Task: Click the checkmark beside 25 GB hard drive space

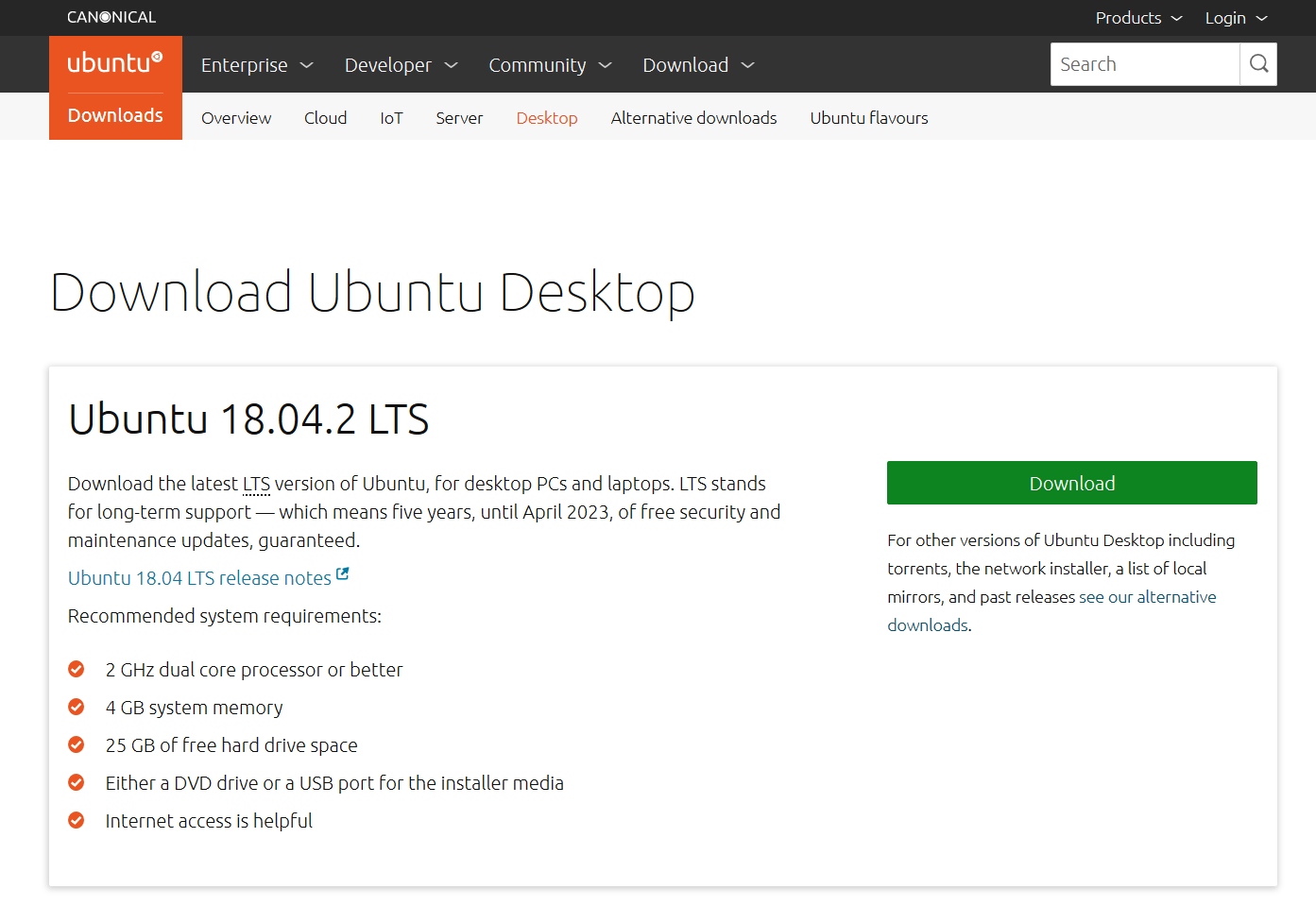Action: 76,744
